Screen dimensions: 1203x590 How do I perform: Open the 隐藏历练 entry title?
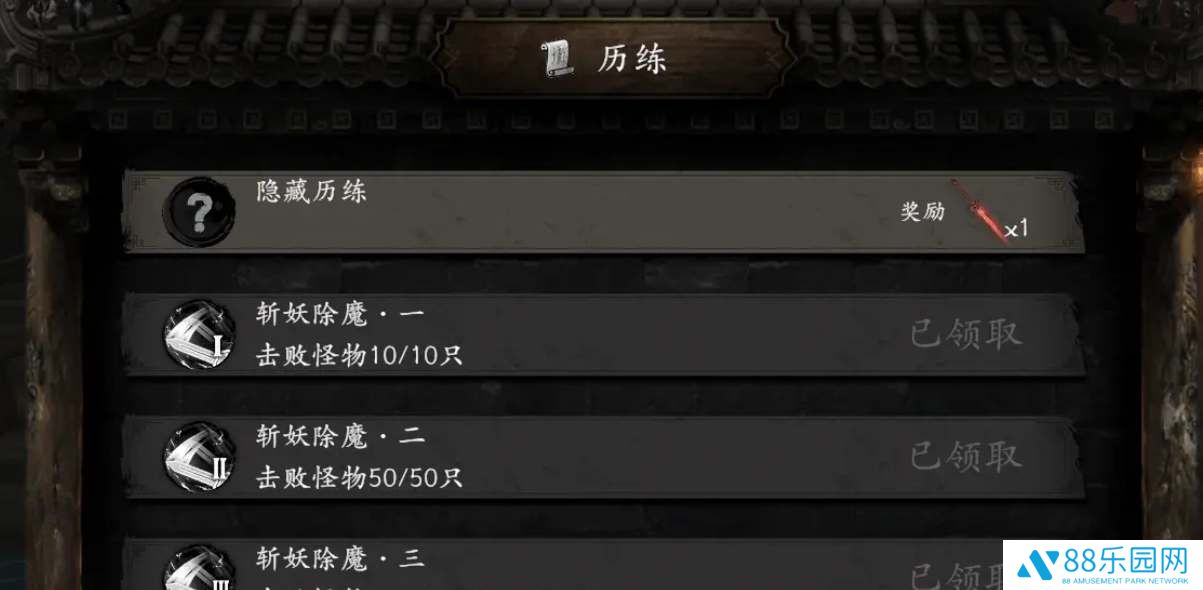click(x=312, y=191)
